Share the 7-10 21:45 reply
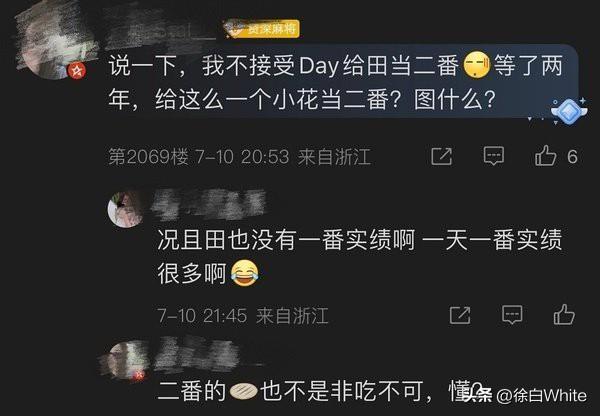The width and height of the screenshot is (600, 416). 460,315
